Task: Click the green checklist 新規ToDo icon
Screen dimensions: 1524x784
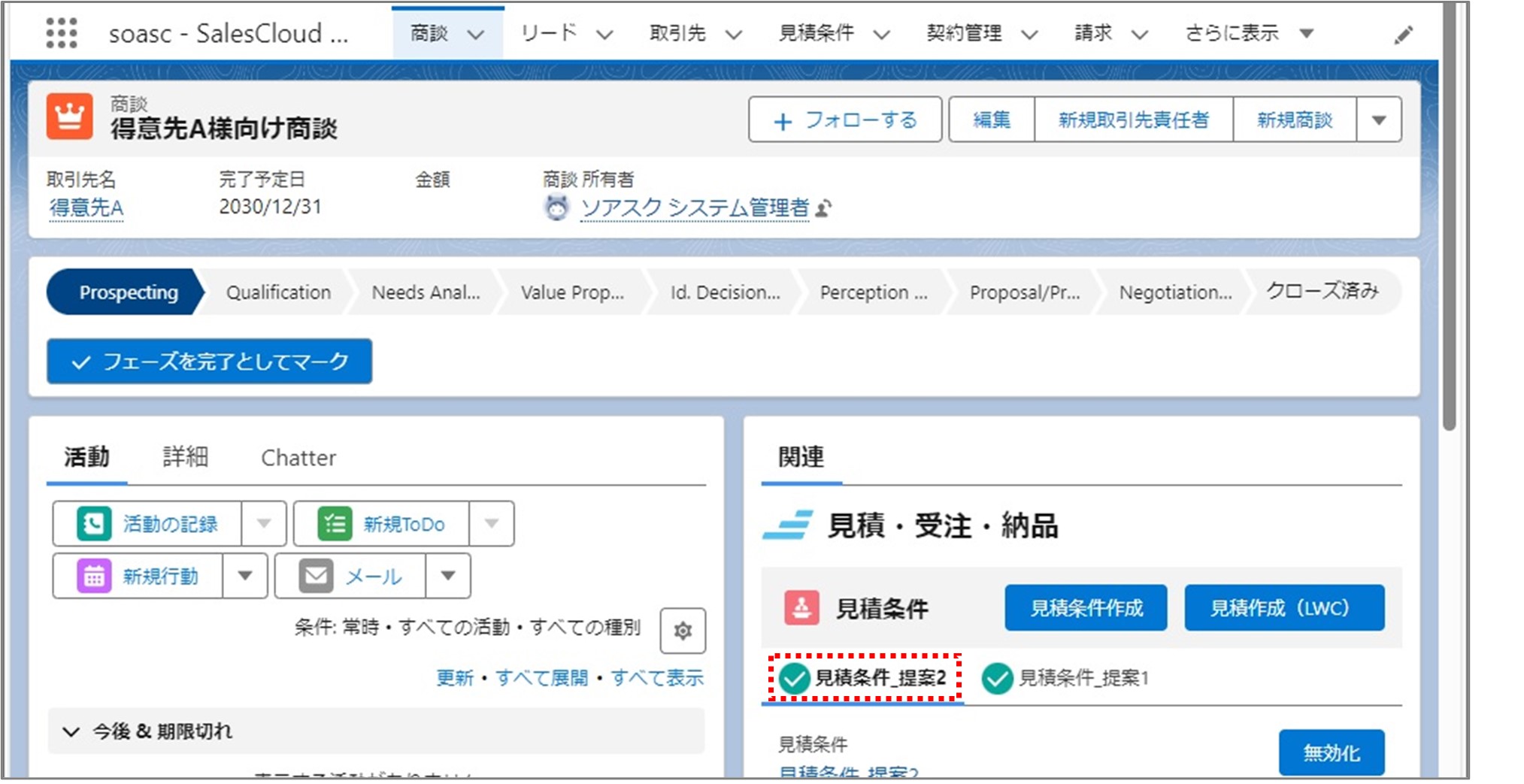Action: coord(335,523)
